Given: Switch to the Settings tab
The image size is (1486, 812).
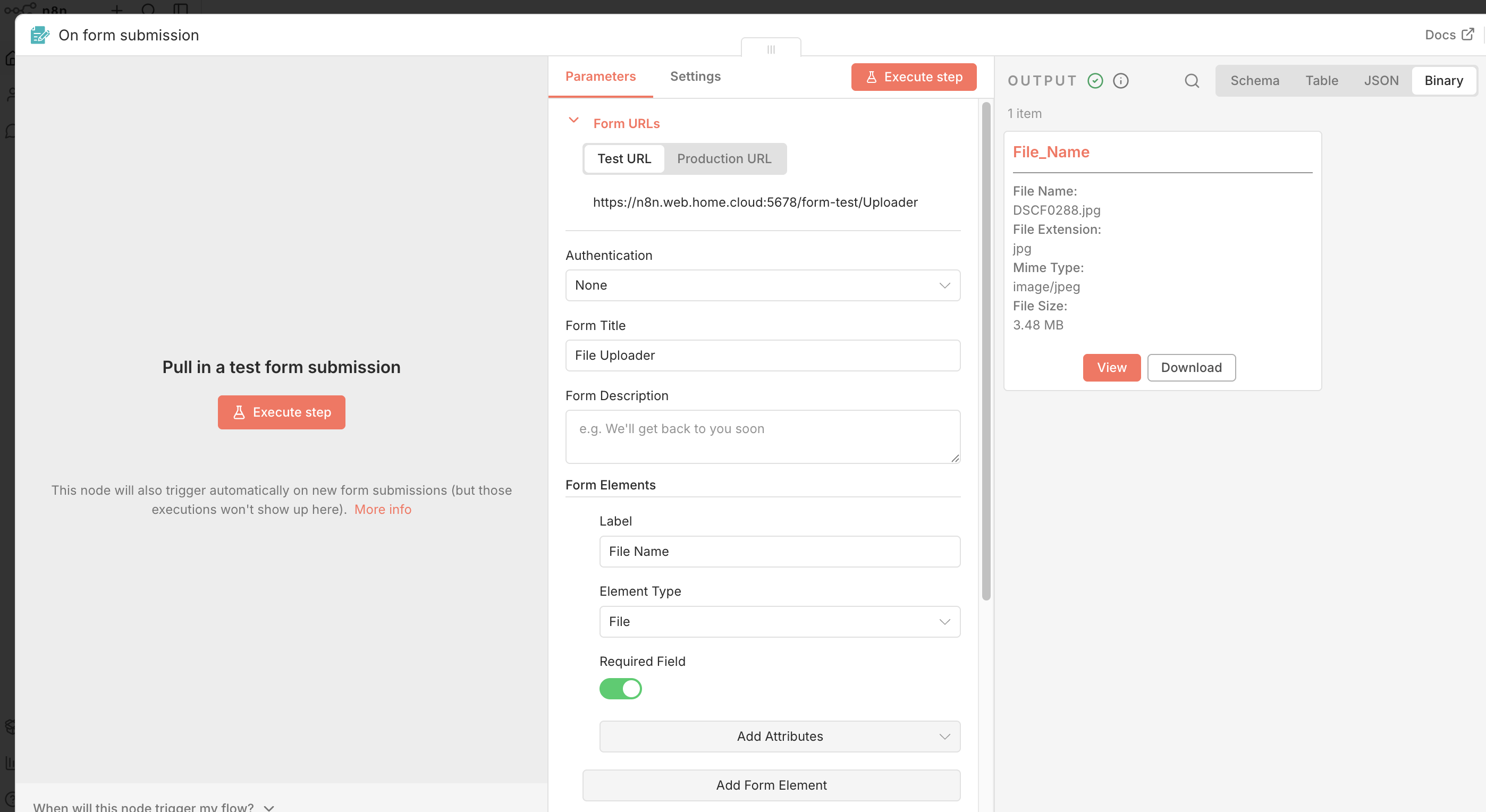Looking at the screenshot, I should coord(695,77).
